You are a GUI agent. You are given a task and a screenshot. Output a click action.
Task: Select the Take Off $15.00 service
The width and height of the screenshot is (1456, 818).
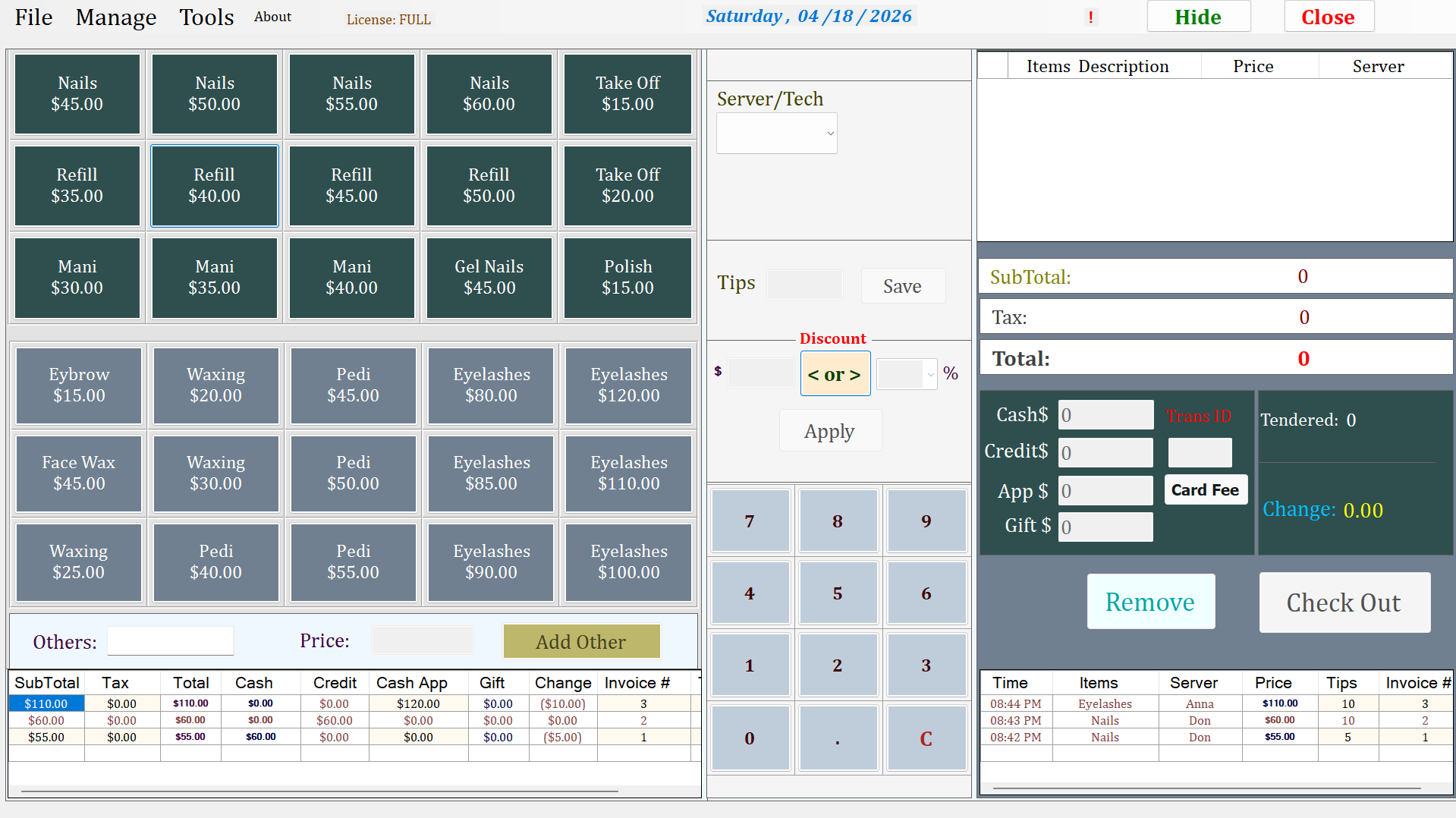pos(627,93)
